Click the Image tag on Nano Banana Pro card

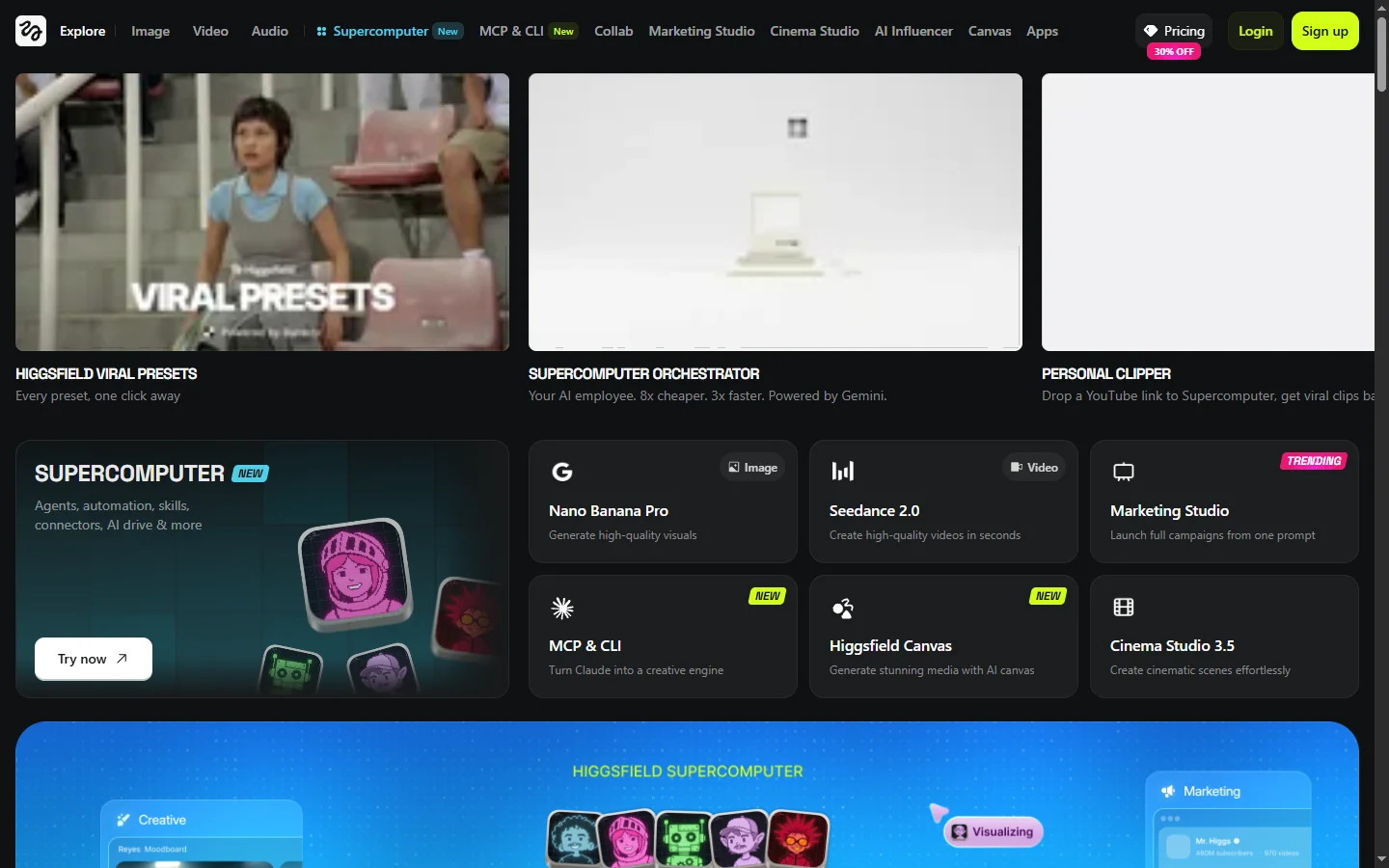(752, 468)
